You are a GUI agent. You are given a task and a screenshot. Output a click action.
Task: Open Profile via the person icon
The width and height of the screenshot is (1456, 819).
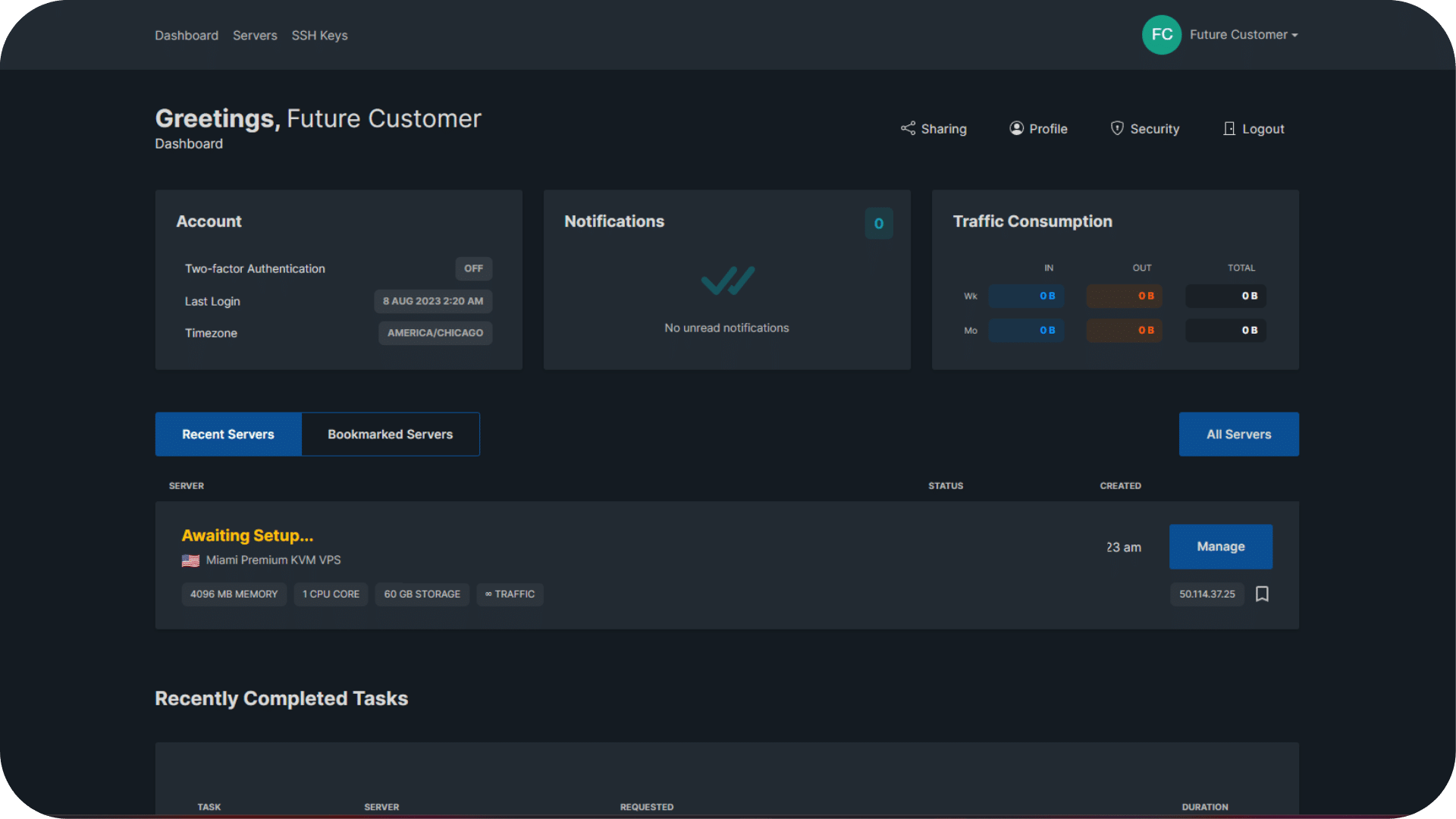1017,128
